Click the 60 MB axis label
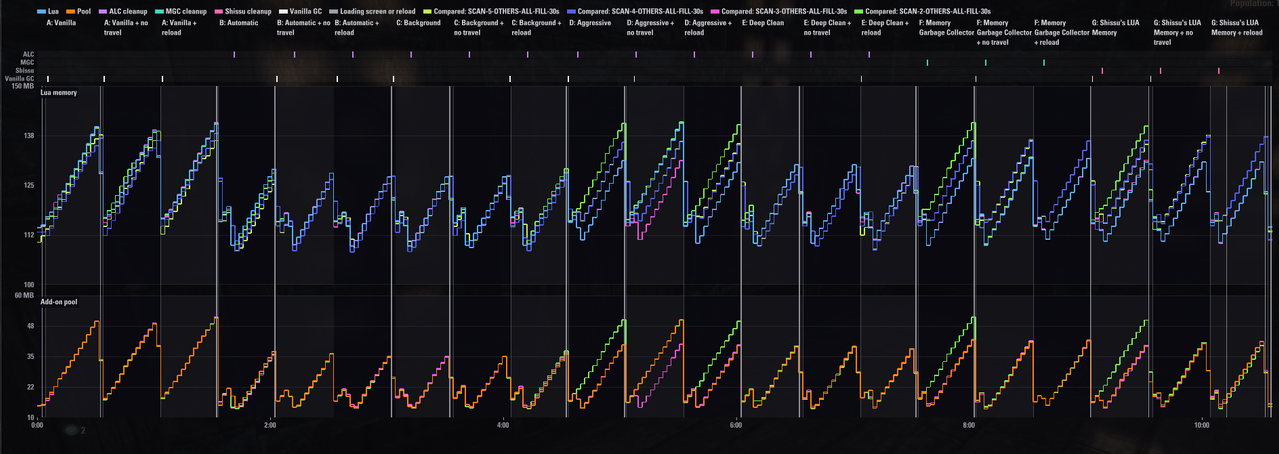The height and width of the screenshot is (454, 1279). [22, 296]
